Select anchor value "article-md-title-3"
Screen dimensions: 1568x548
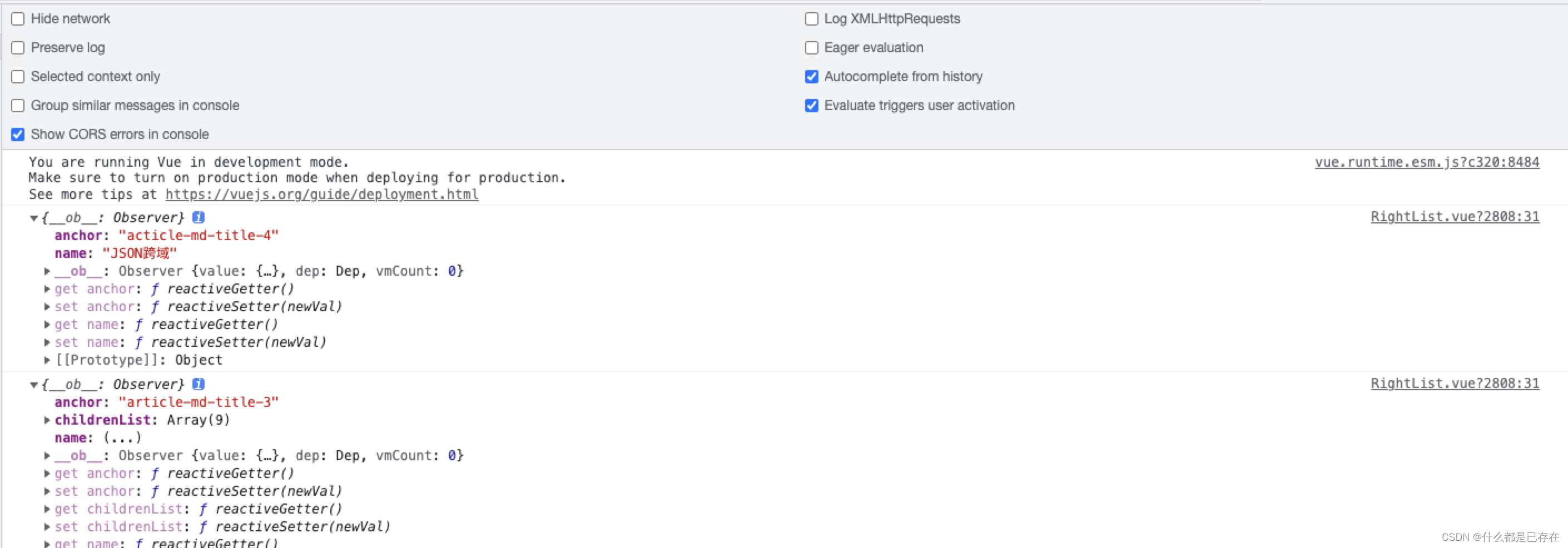click(x=199, y=402)
